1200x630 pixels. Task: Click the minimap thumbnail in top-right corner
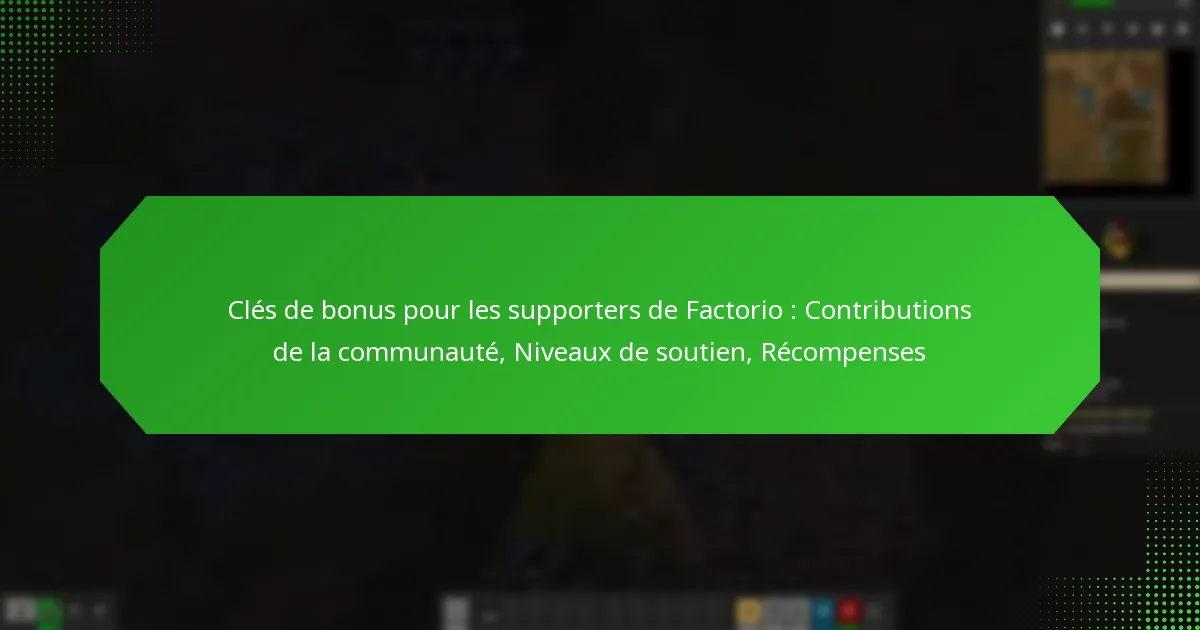coord(1105,116)
